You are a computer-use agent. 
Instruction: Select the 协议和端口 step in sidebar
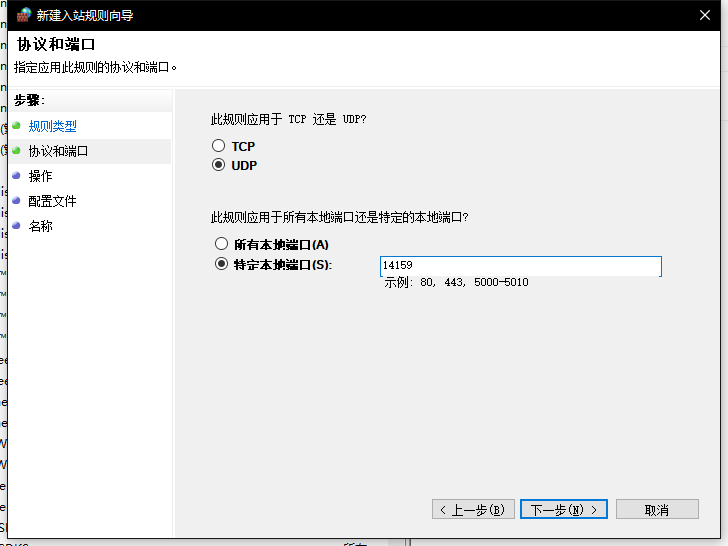[x=58, y=151]
